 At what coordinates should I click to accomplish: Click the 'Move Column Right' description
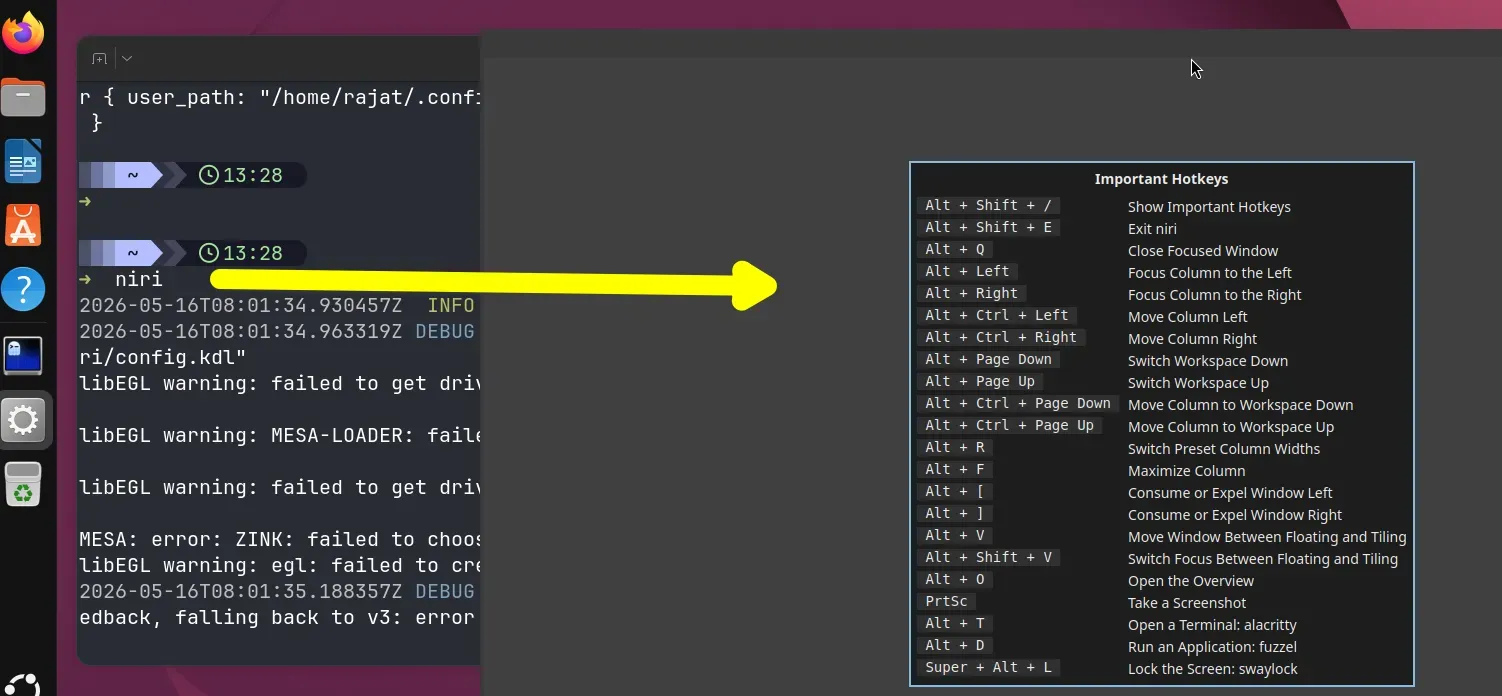(x=1193, y=339)
